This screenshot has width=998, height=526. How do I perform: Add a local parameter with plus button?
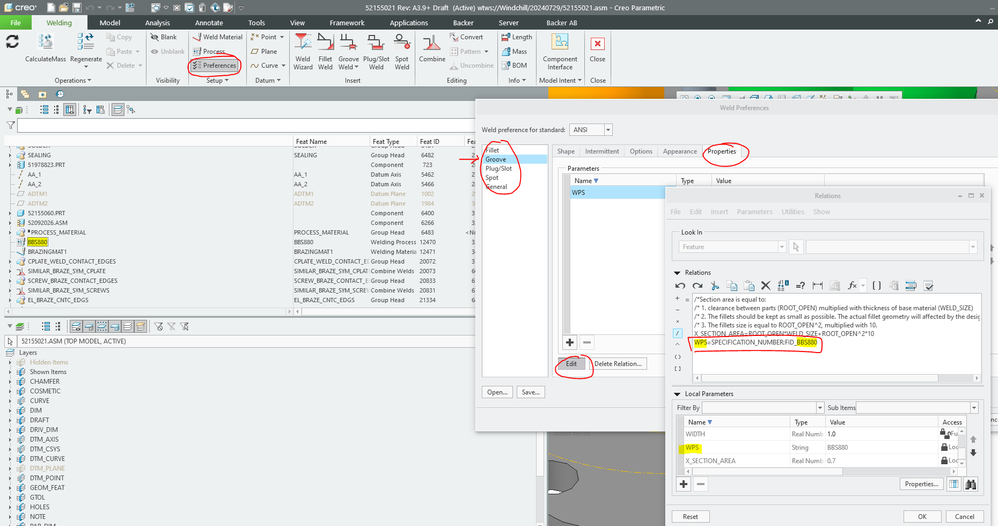tap(684, 484)
